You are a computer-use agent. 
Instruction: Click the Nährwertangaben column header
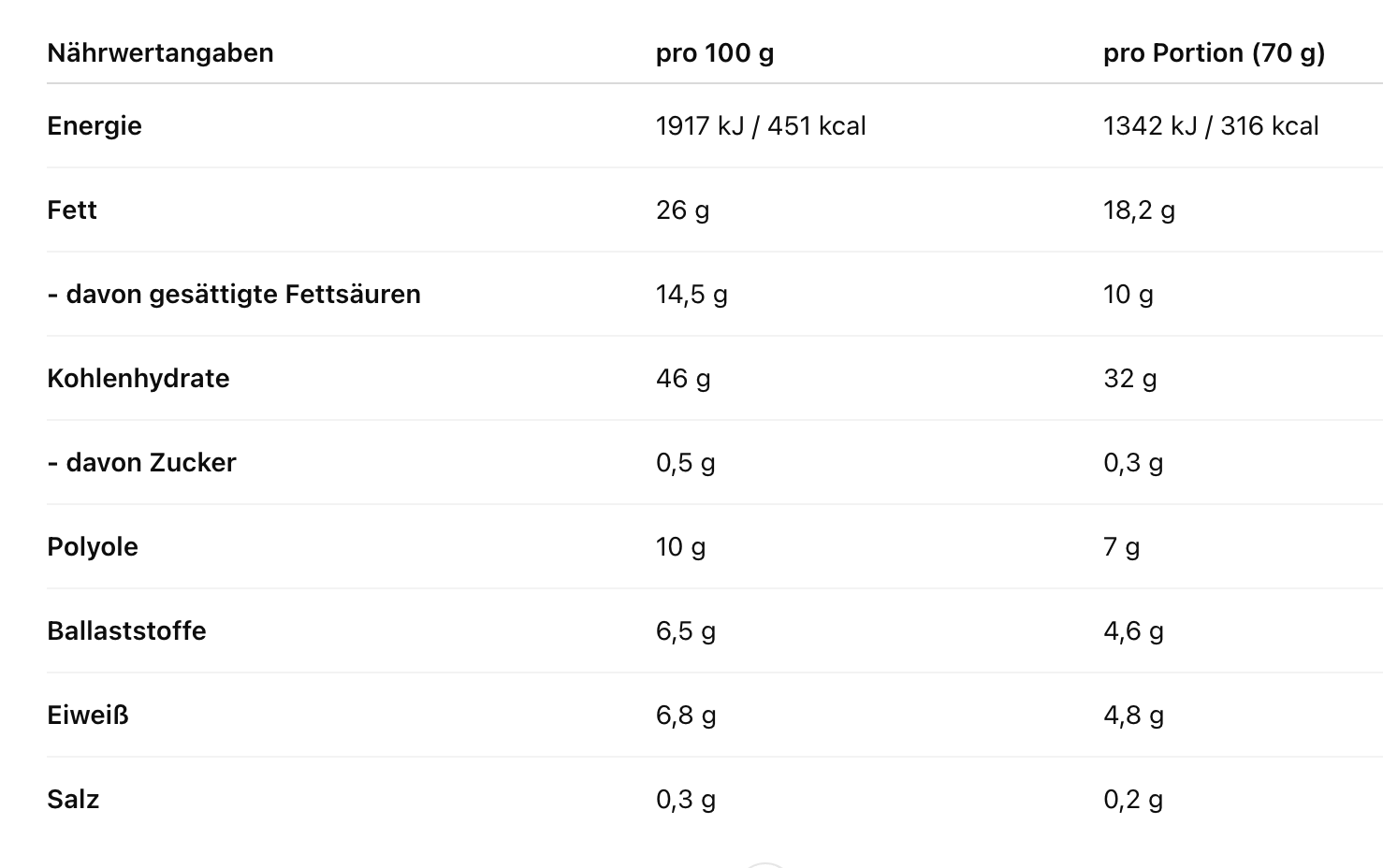[x=160, y=53]
